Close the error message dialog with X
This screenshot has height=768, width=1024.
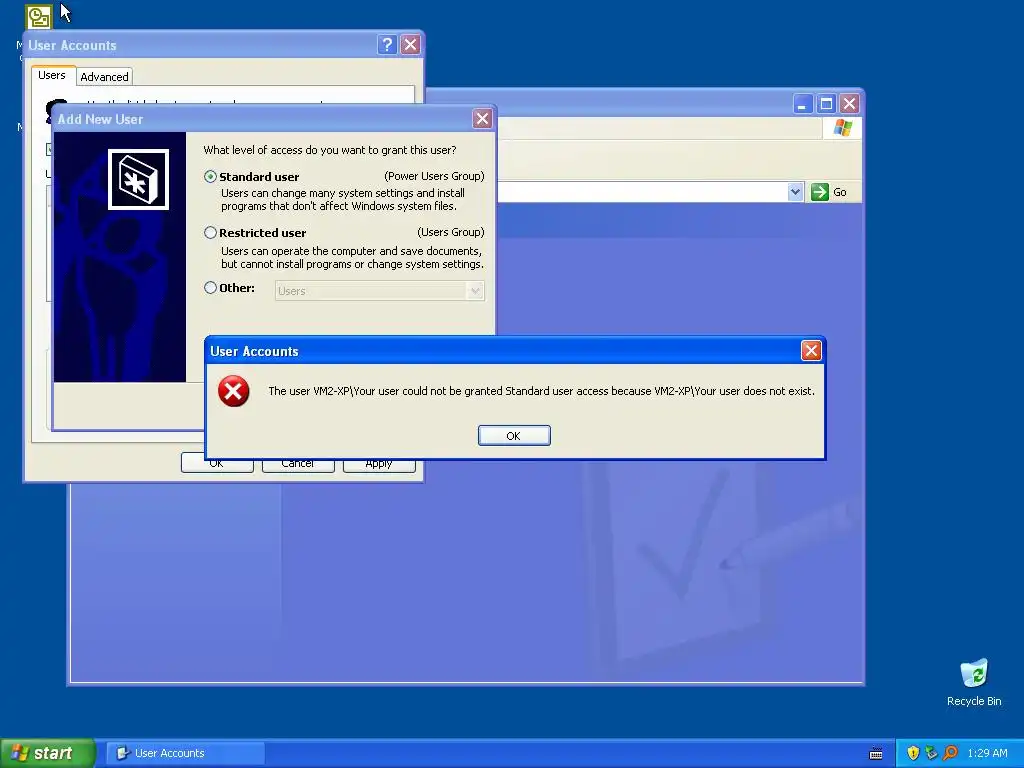point(810,351)
